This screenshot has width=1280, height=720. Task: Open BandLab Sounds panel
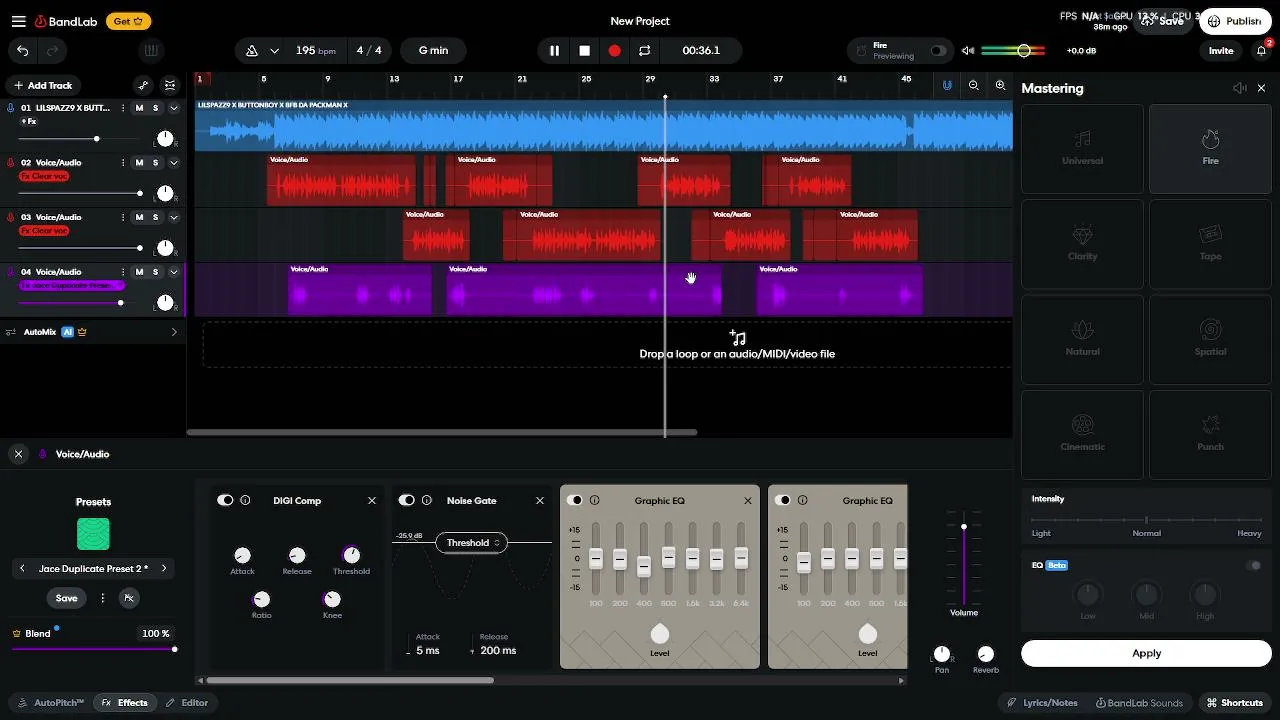pyautogui.click(x=1139, y=703)
